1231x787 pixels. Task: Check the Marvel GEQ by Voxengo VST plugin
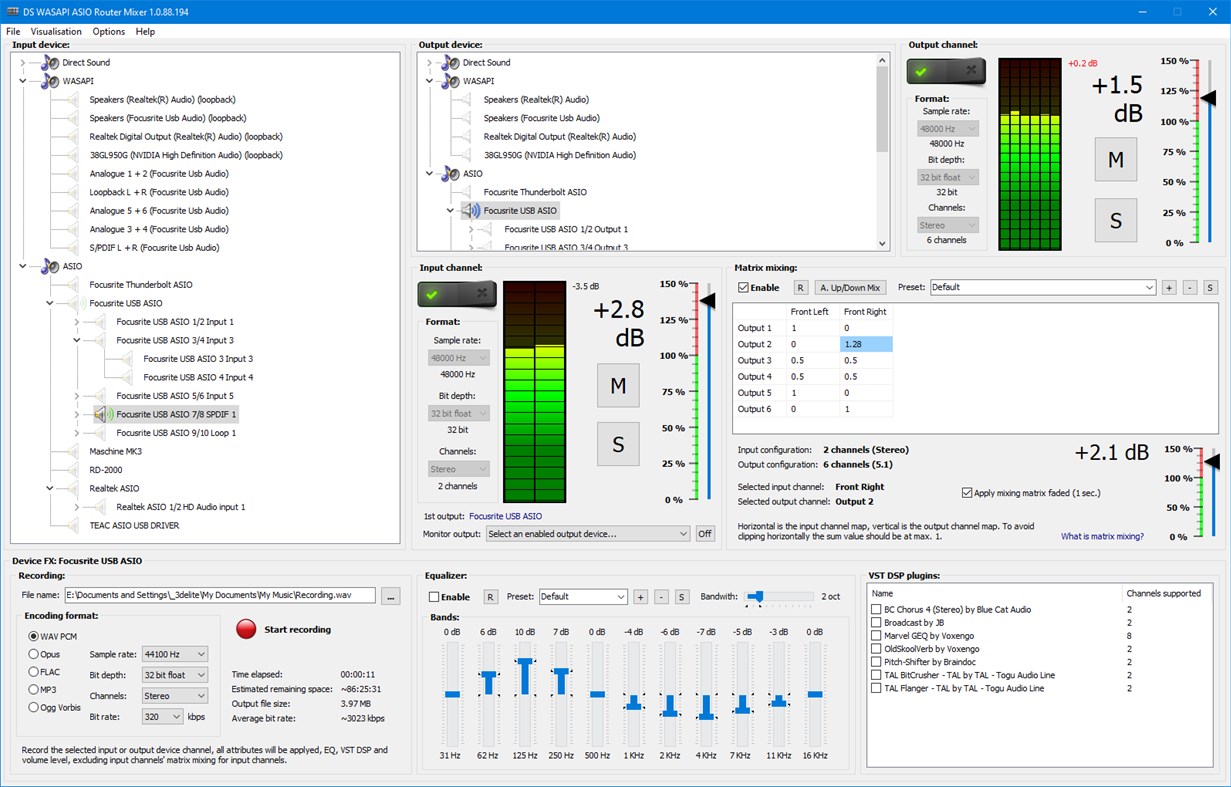point(876,635)
